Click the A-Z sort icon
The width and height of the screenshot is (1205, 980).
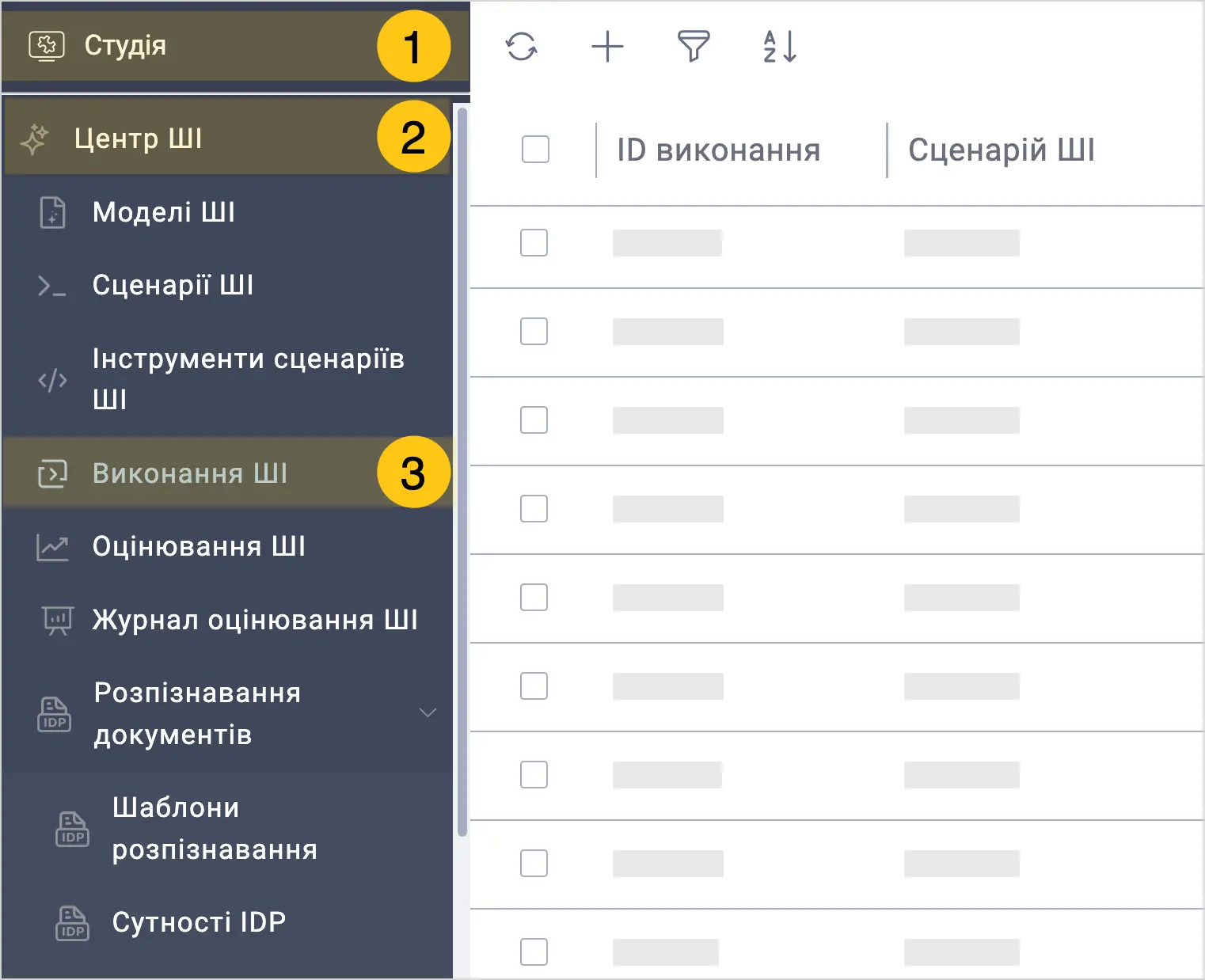tap(780, 47)
